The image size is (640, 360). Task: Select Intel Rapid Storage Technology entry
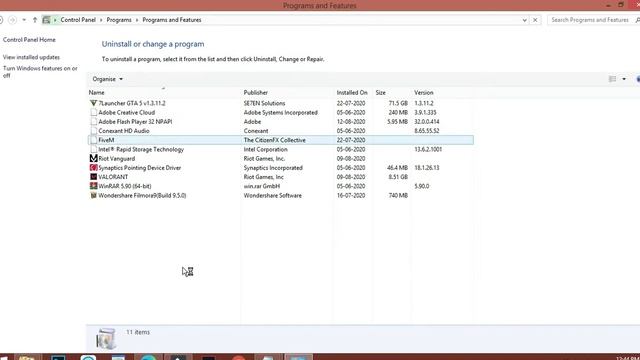141,149
